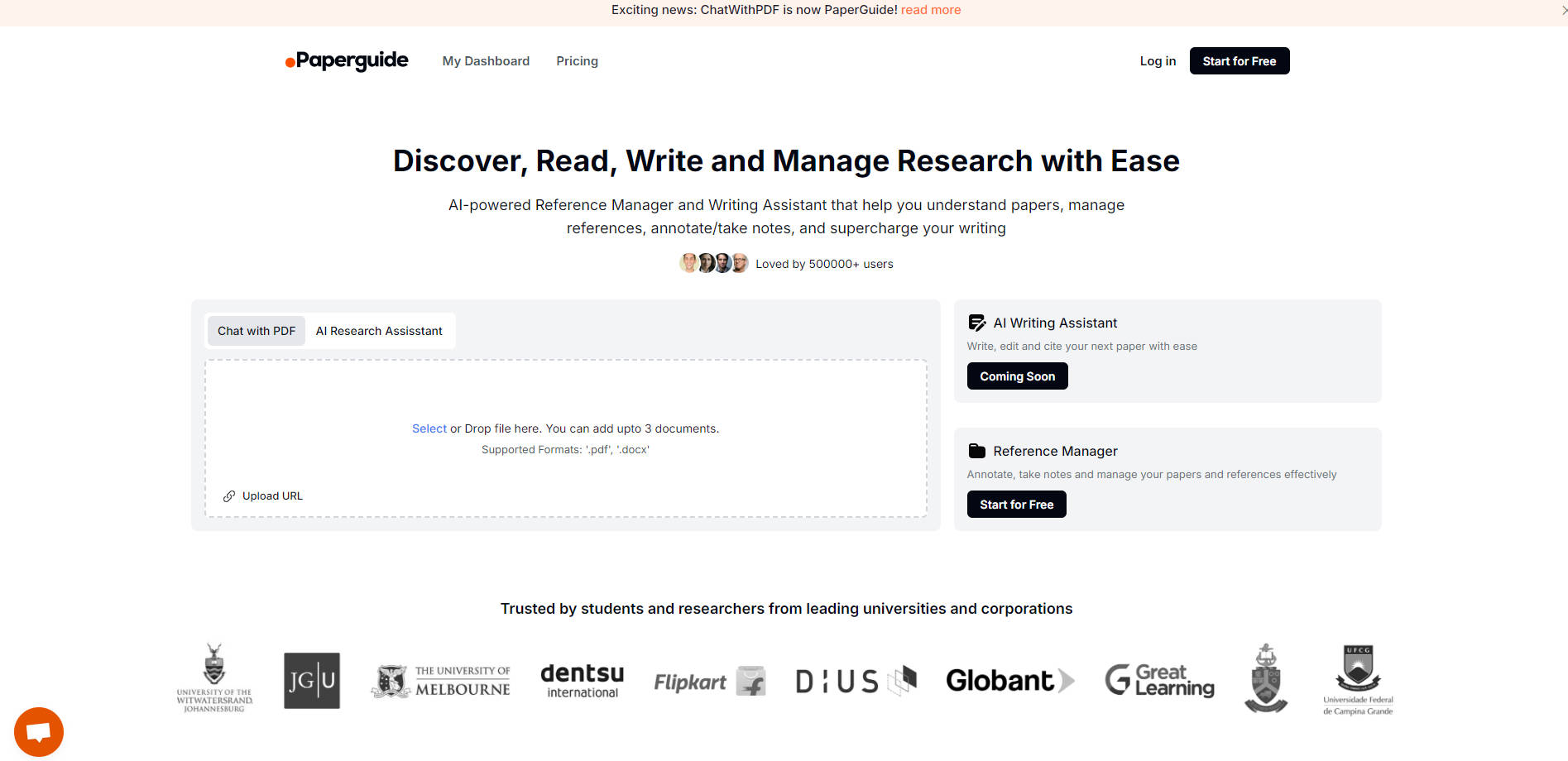Click the Dentsu International logo
This screenshot has width=1568, height=761.
tap(583, 680)
